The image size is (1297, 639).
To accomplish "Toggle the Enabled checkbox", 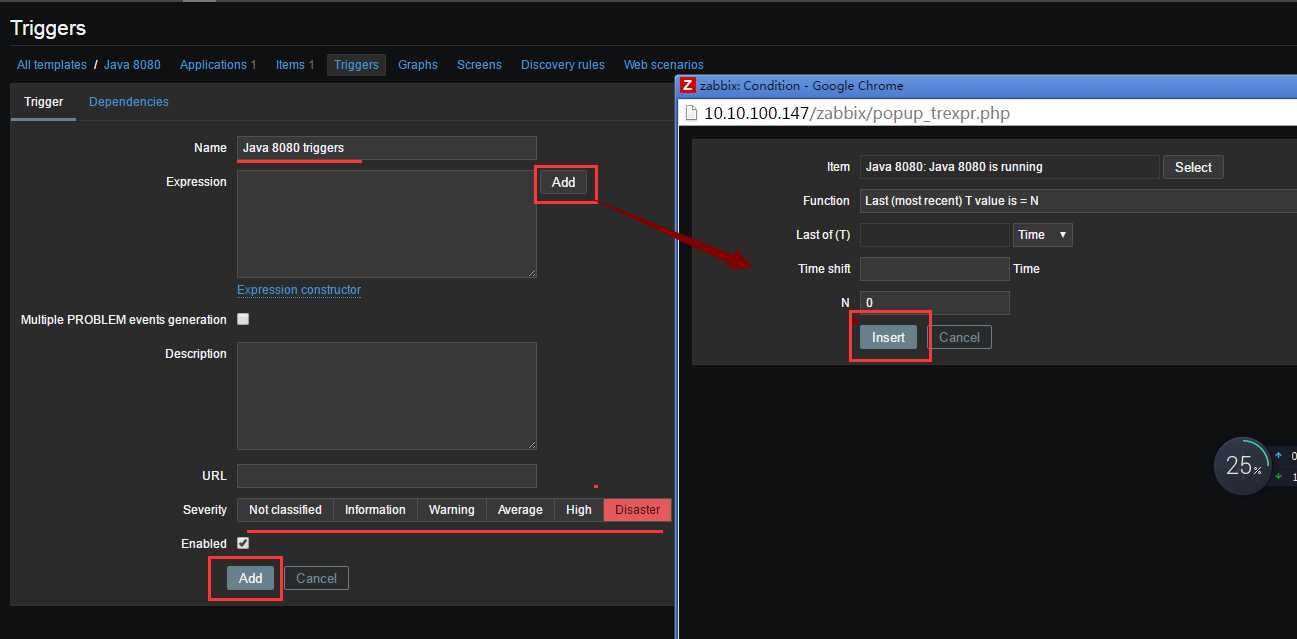I will [x=243, y=543].
